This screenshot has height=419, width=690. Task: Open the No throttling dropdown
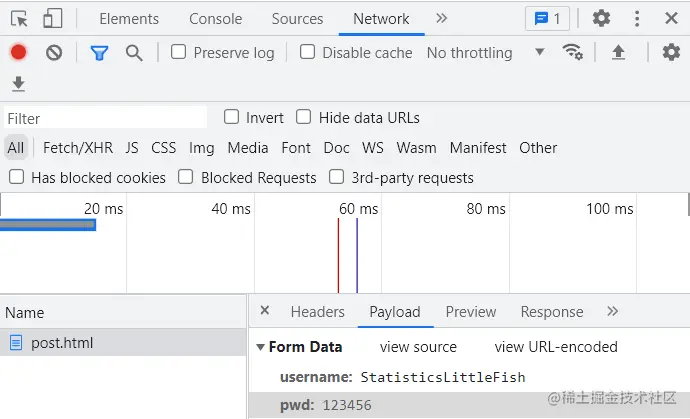(x=485, y=52)
